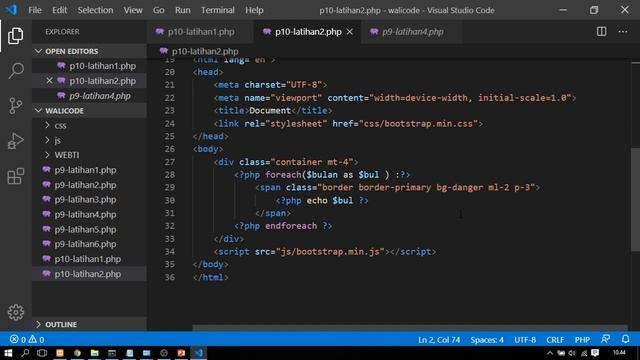Select p10-latihan2.php in the file tree

[89, 274]
